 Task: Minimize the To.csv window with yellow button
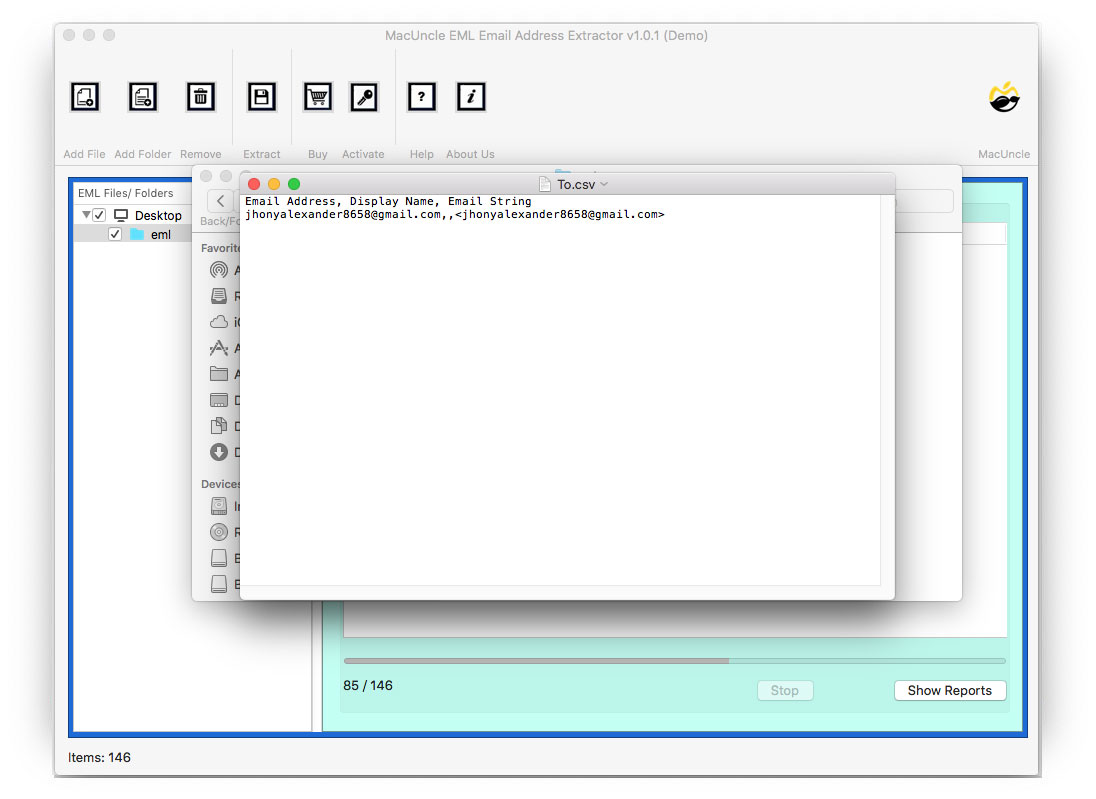click(x=274, y=184)
